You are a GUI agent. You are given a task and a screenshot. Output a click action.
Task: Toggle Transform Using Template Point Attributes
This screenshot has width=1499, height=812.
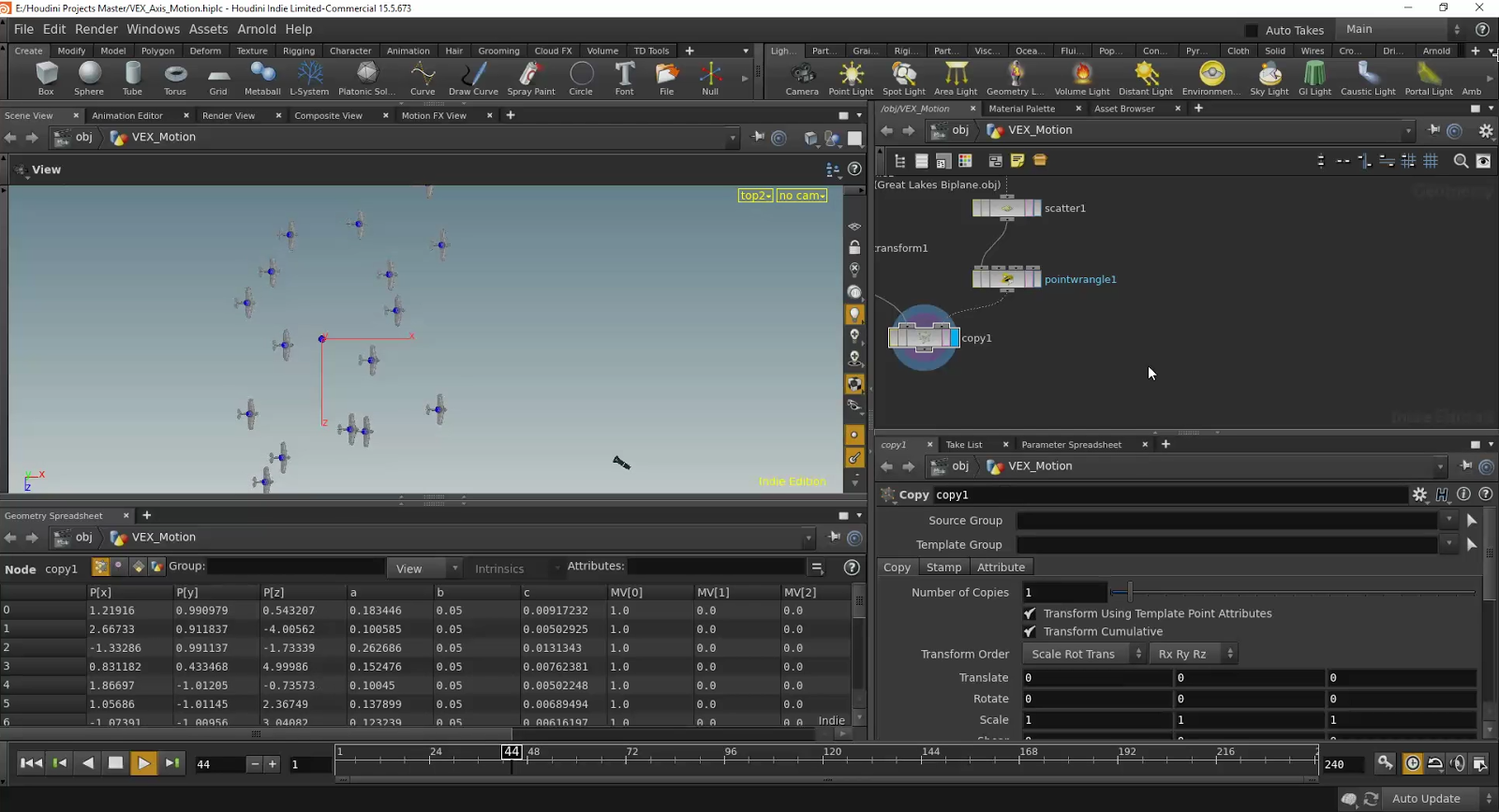pyautogui.click(x=1030, y=613)
